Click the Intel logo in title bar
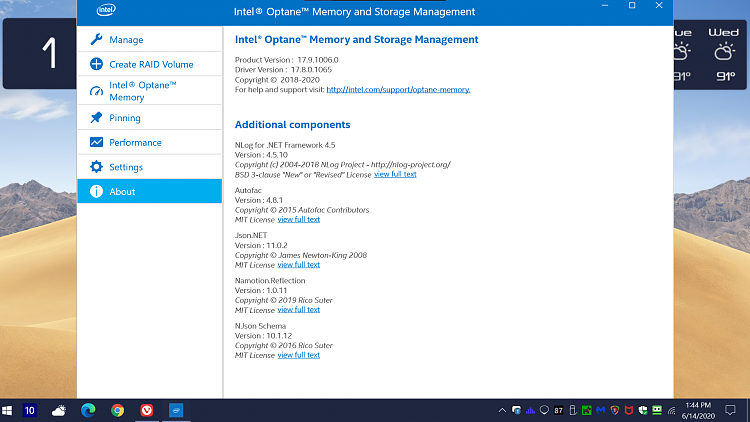750x422 pixels. point(106,10)
